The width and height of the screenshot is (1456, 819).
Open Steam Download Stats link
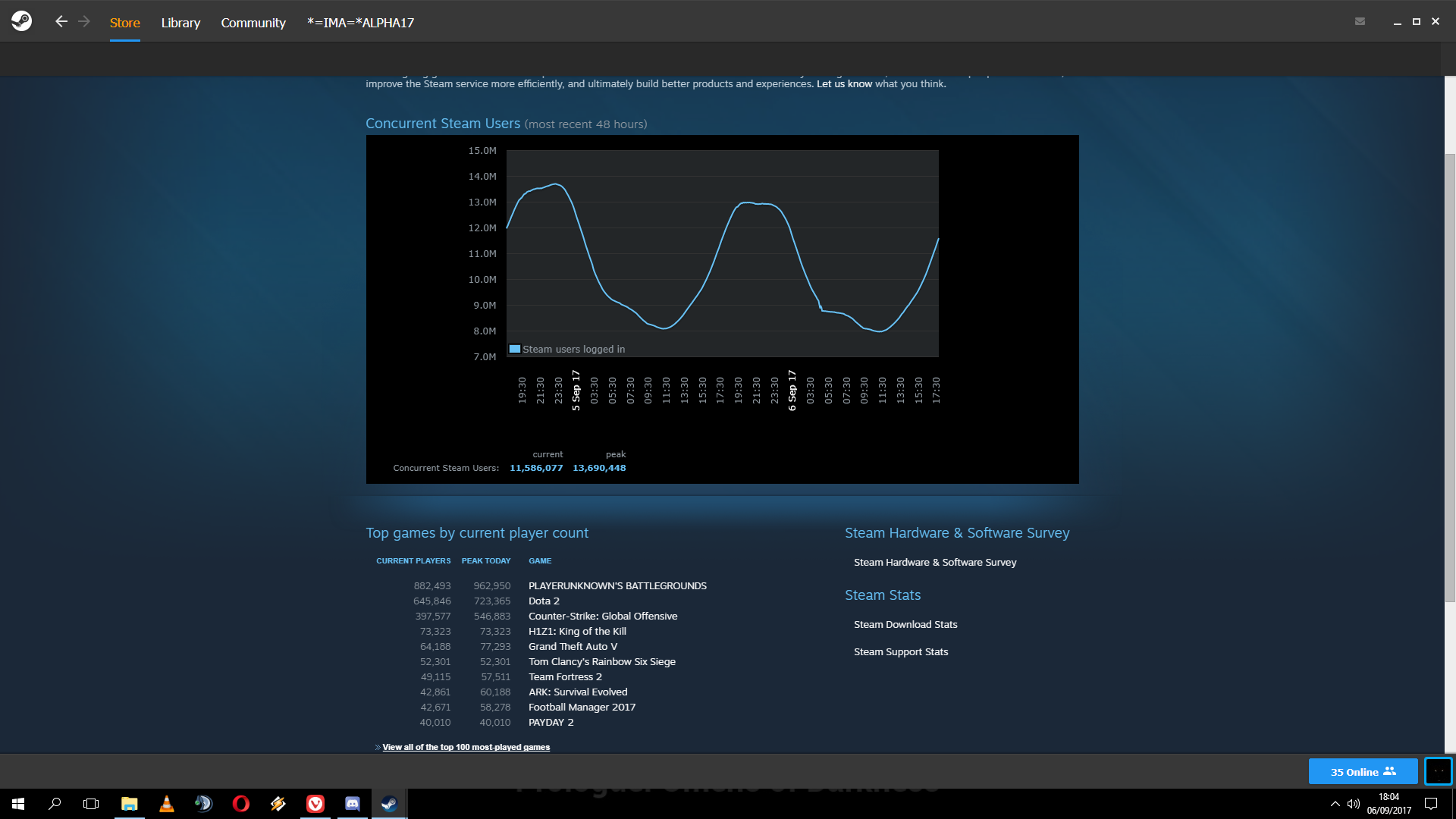click(905, 624)
